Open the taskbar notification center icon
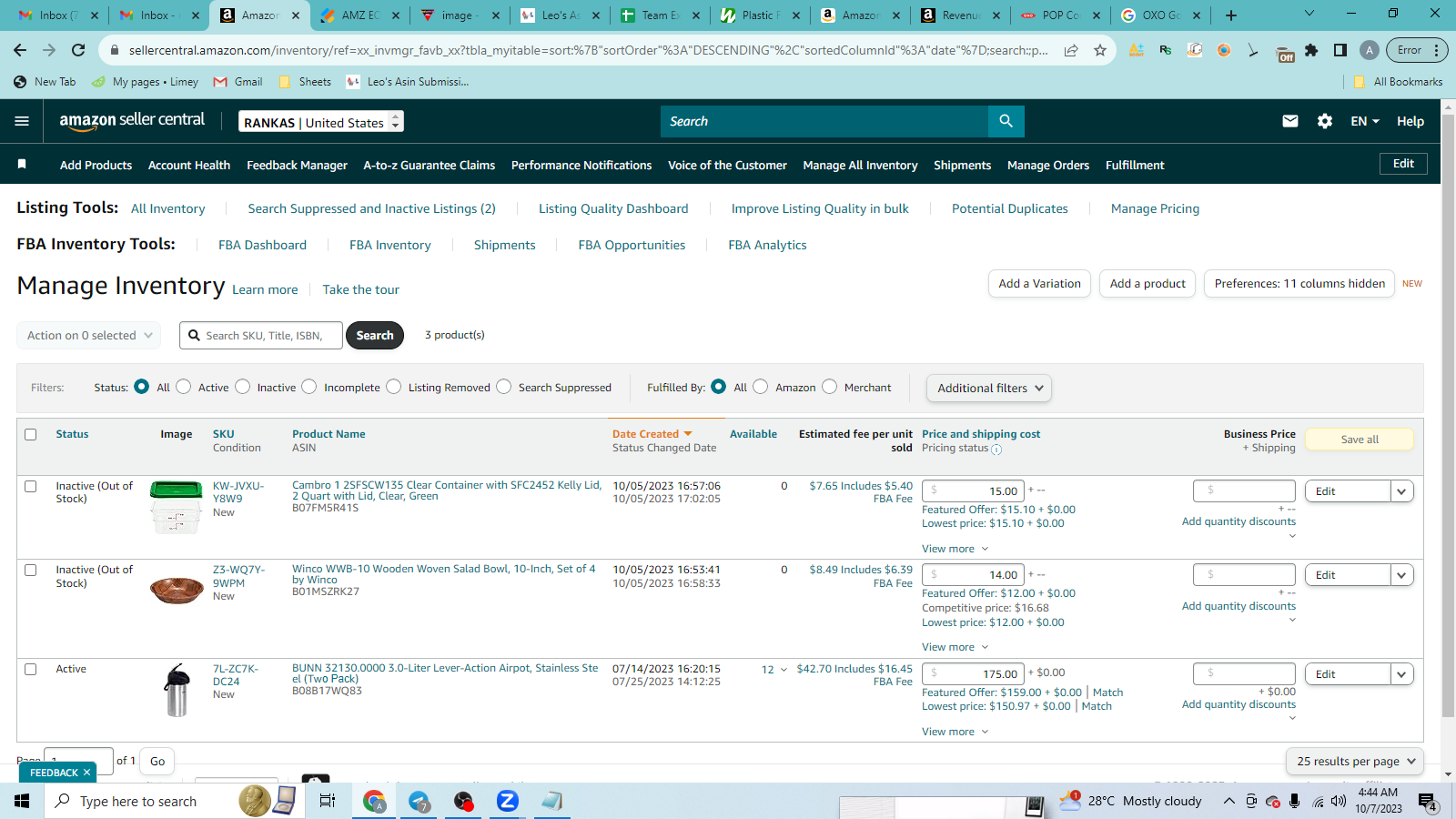Image resolution: width=1456 pixels, height=819 pixels. point(1428,802)
